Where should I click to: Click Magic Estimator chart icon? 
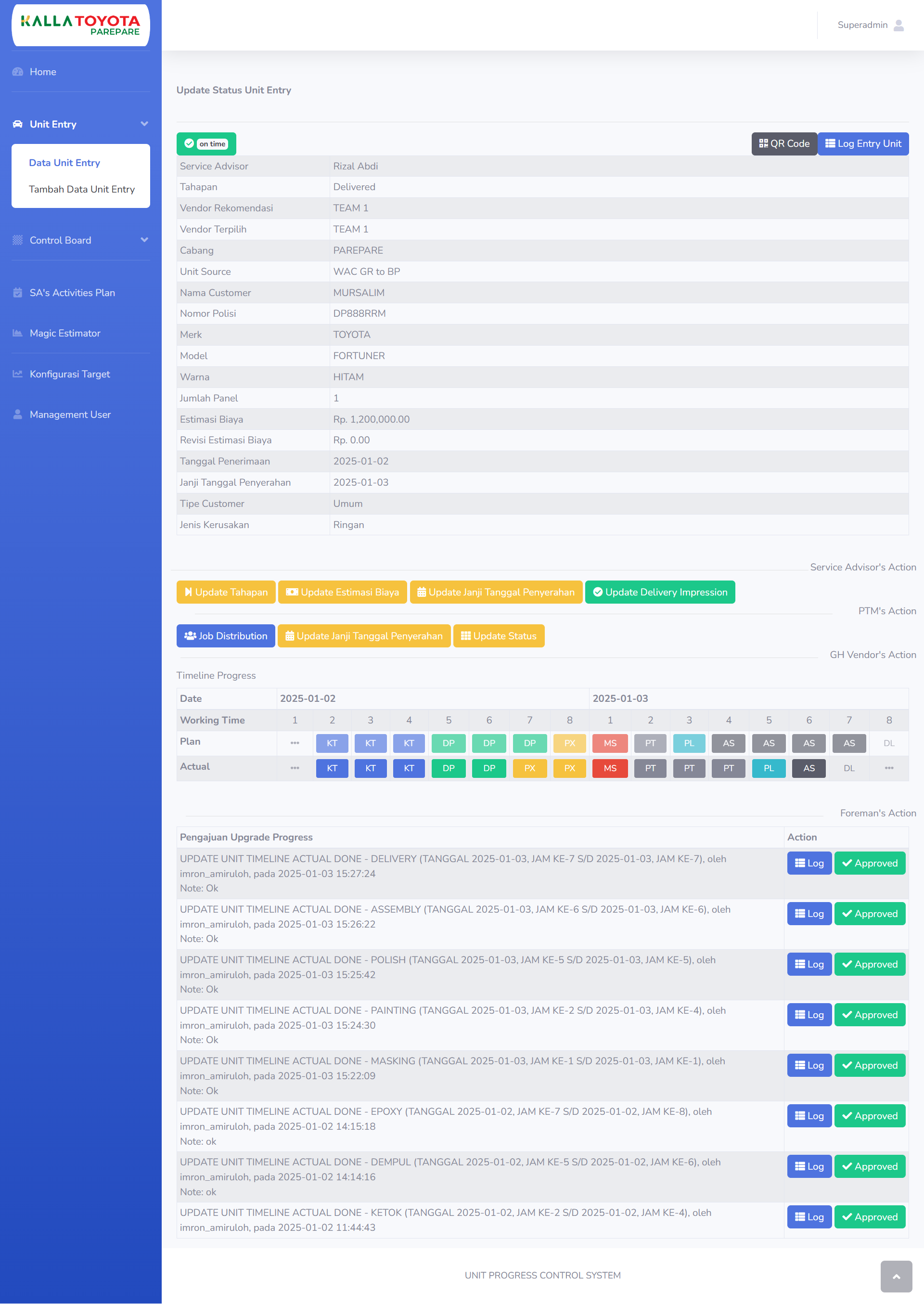[x=18, y=334]
